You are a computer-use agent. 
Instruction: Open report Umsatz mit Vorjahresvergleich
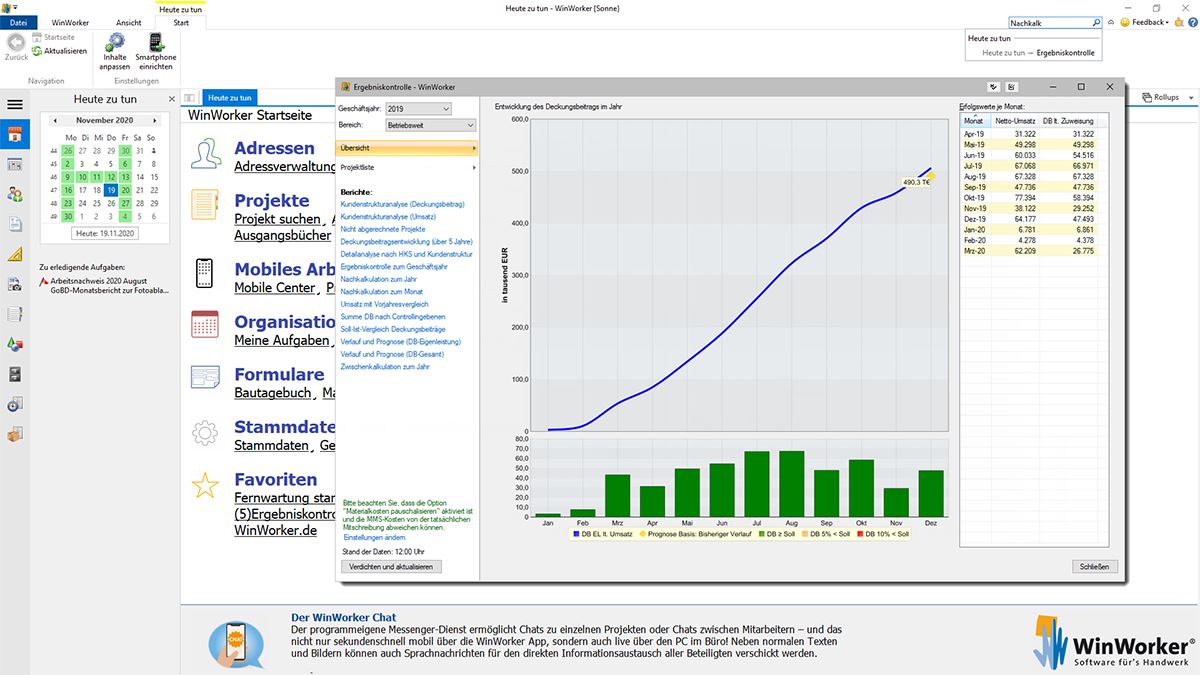(385, 304)
